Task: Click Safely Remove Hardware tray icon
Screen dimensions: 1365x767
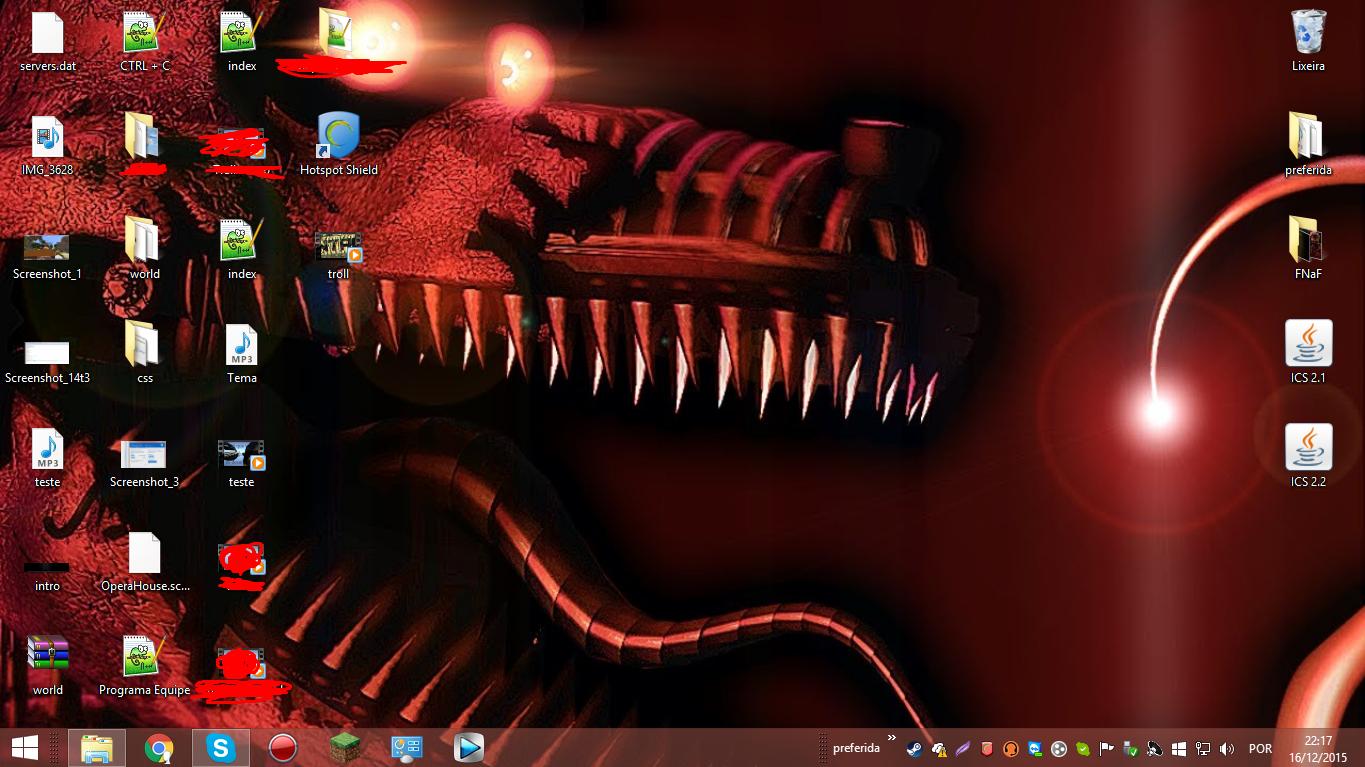Action: pyautogui.click(x=1130, y=748)
